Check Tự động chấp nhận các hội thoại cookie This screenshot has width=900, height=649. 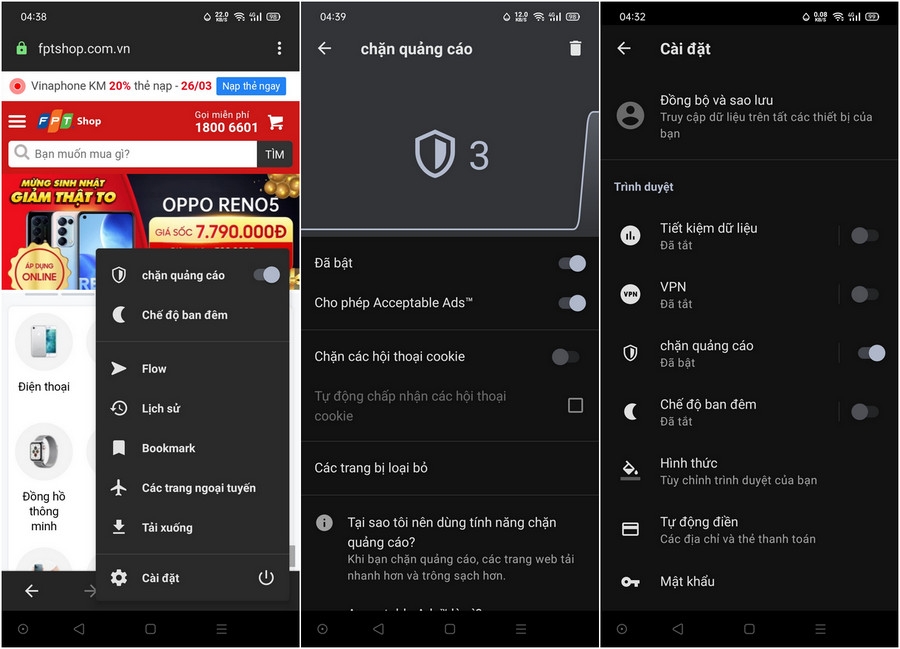[575, 405]
